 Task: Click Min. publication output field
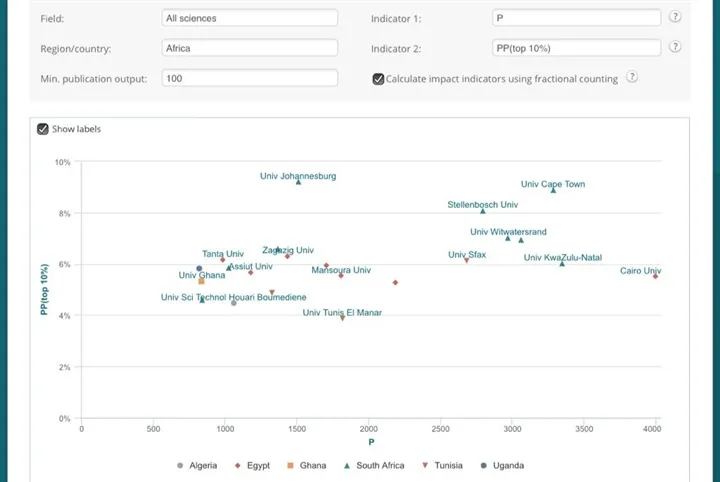pyautogui.click(x=249, y=78)
